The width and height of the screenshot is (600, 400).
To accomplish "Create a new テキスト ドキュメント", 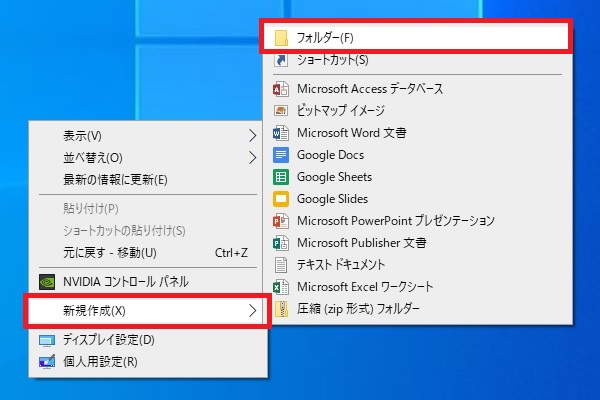I will [417, 265].
